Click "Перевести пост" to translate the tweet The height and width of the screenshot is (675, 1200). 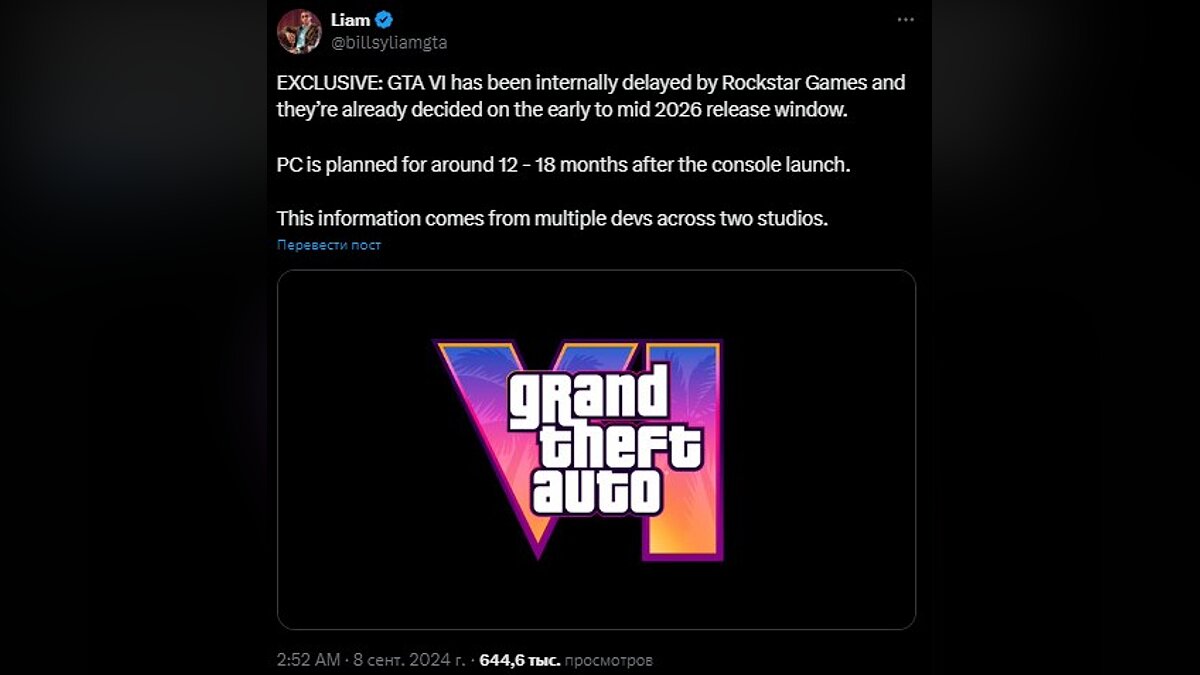click(x=328, y=245)
